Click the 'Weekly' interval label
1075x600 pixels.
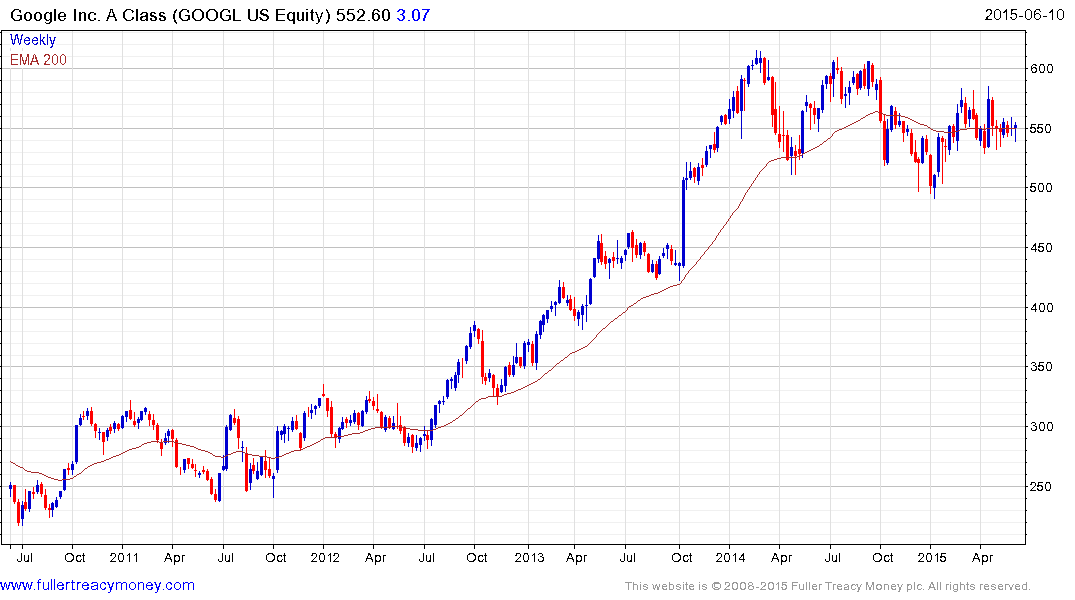tap(32, 40)
